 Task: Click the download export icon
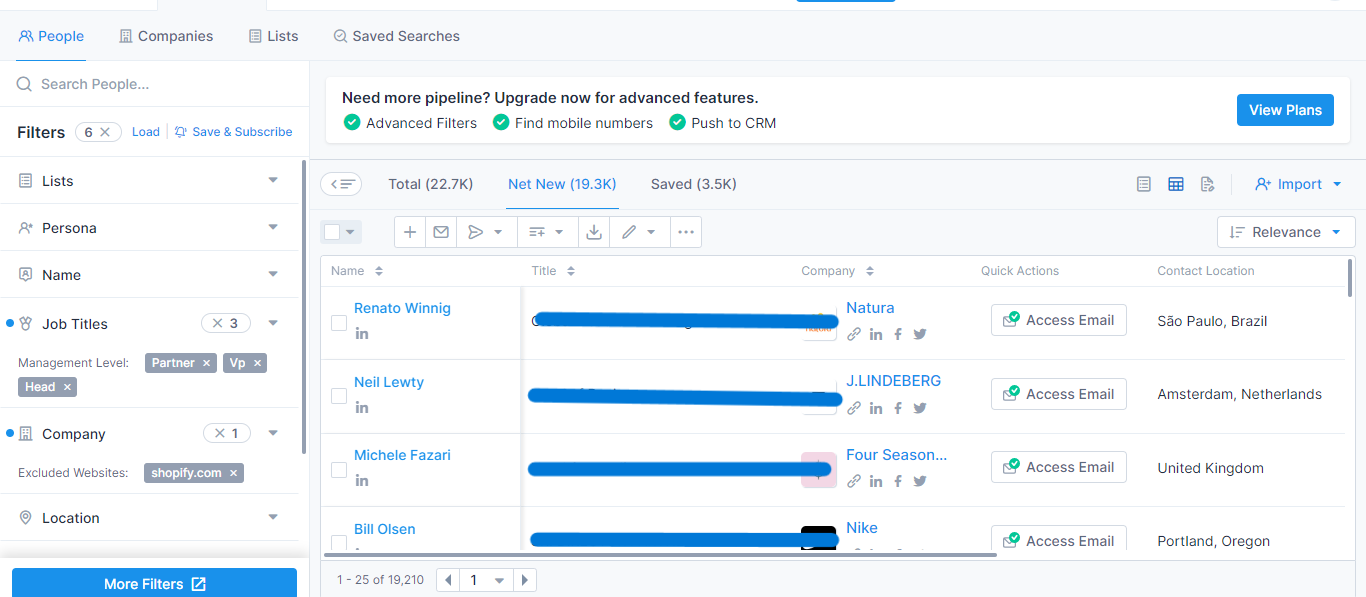tap(594, 232)
